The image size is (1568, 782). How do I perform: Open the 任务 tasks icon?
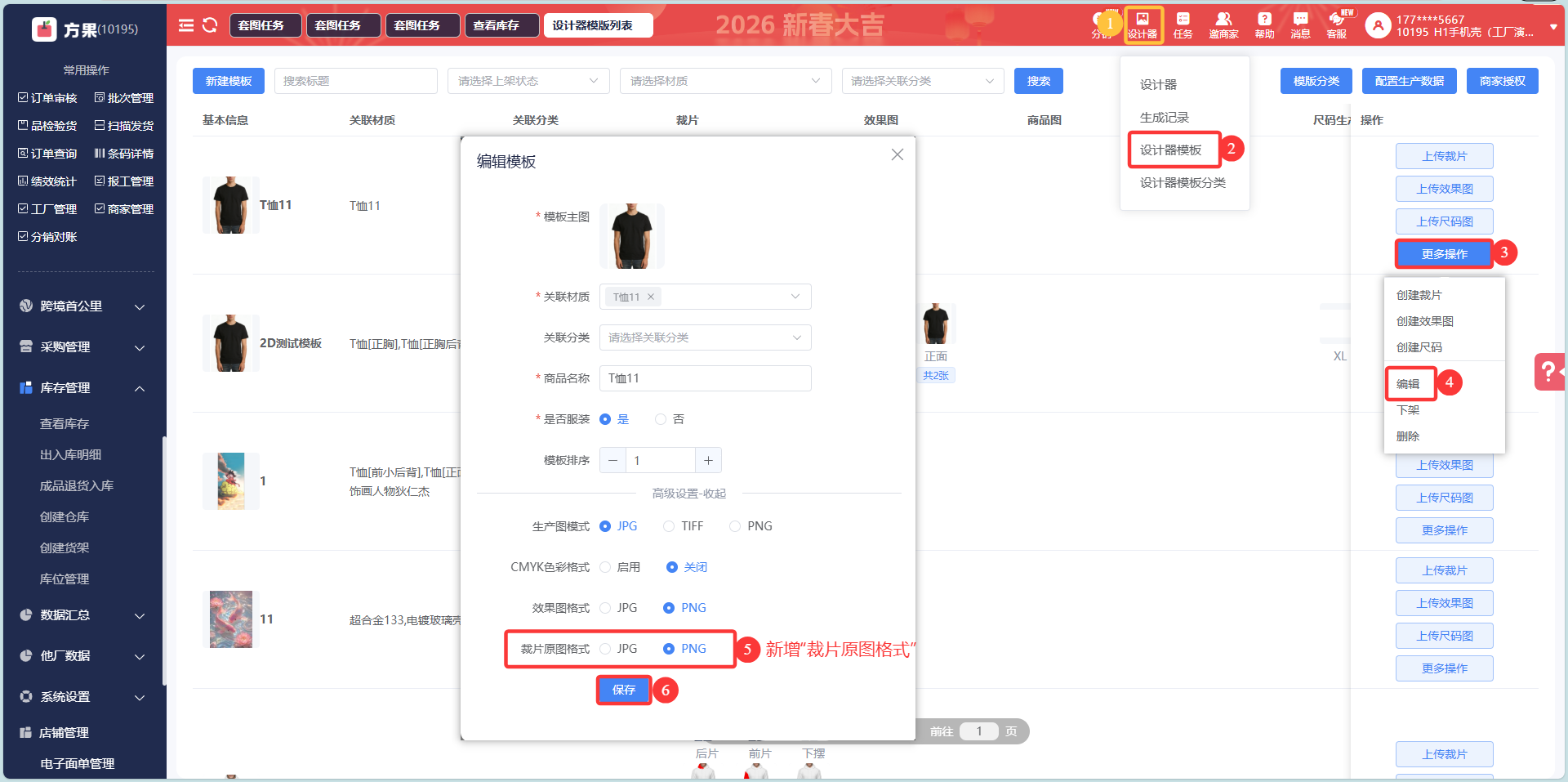(x=1183, y=25)
